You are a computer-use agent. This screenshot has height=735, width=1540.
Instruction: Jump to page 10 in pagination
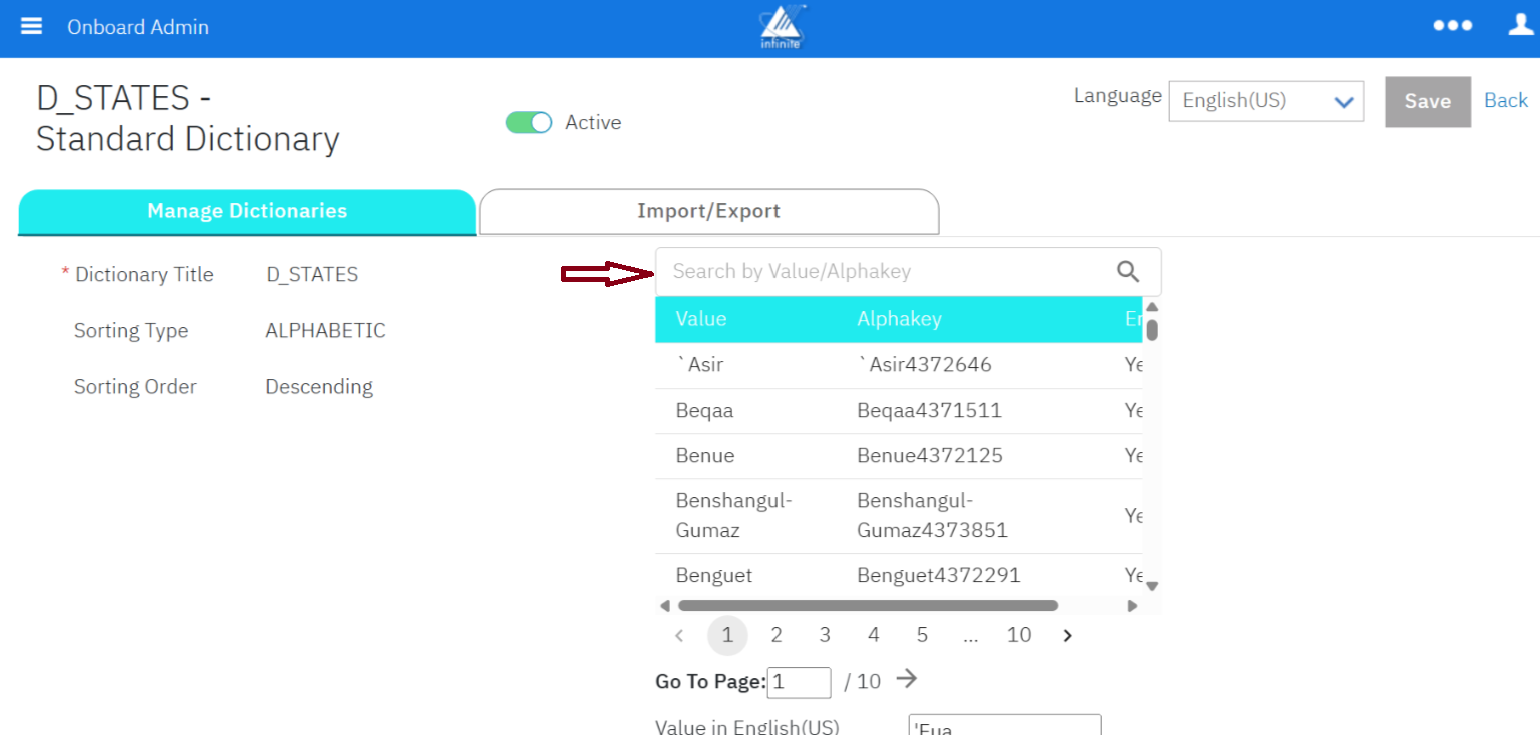coord(1018,635)
